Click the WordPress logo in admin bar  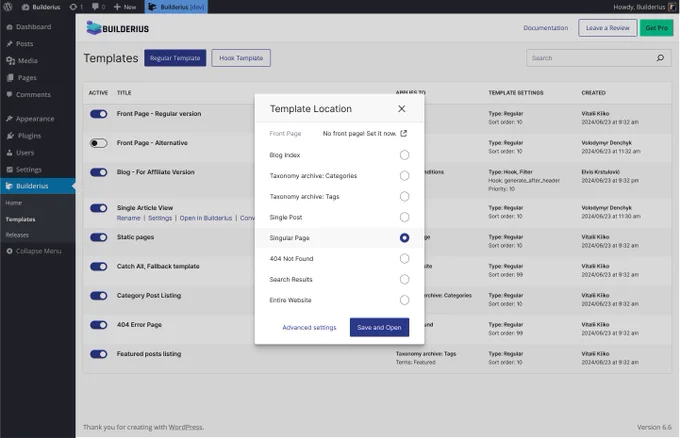(x=8, y=7)
